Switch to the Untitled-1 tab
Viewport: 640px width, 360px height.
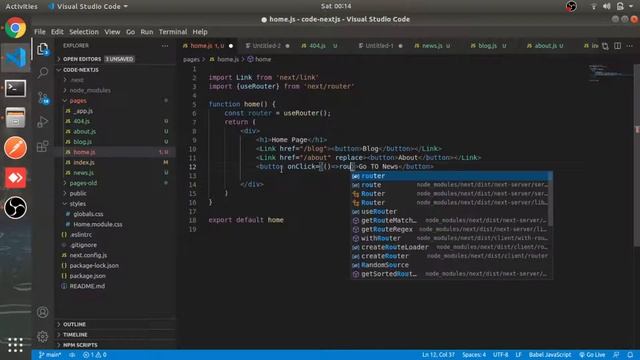[x=380, y=46]
